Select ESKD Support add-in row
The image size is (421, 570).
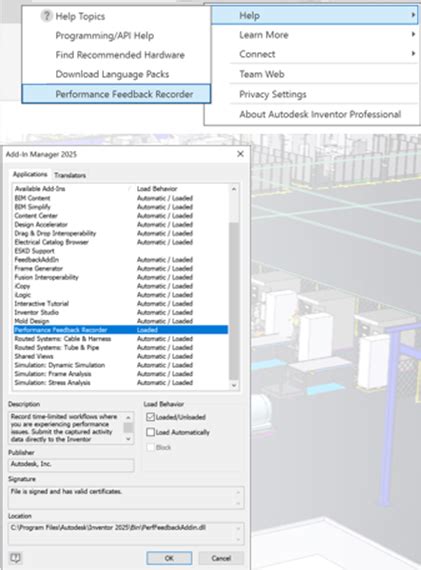121,251
